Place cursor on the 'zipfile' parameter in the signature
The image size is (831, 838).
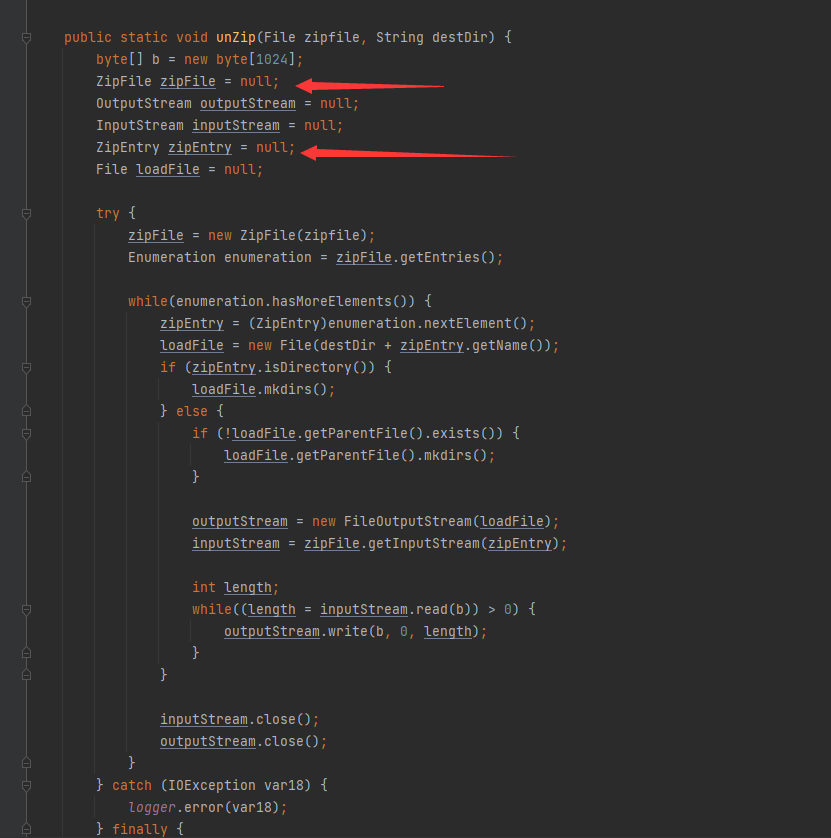tap(331, 37)
